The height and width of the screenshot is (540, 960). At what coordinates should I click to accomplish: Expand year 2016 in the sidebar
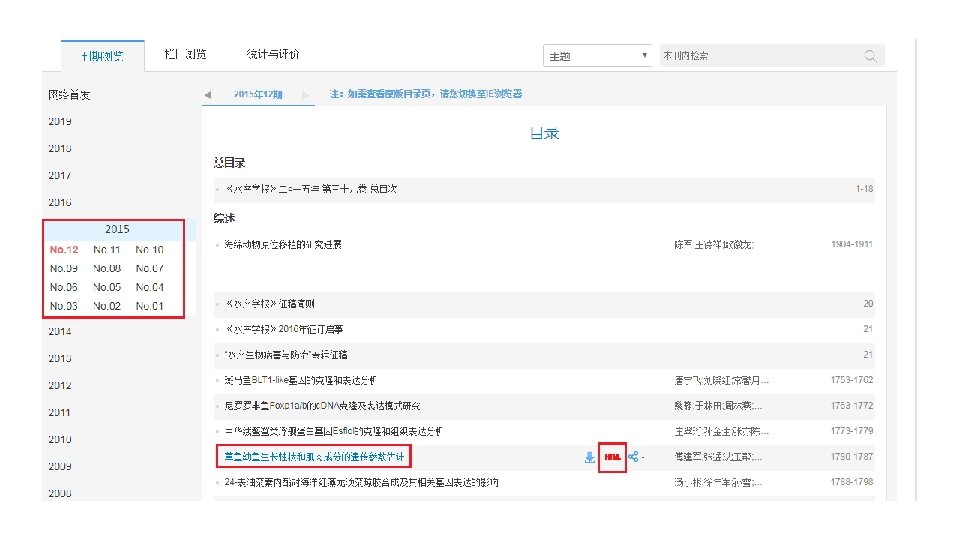coord(60,202)
